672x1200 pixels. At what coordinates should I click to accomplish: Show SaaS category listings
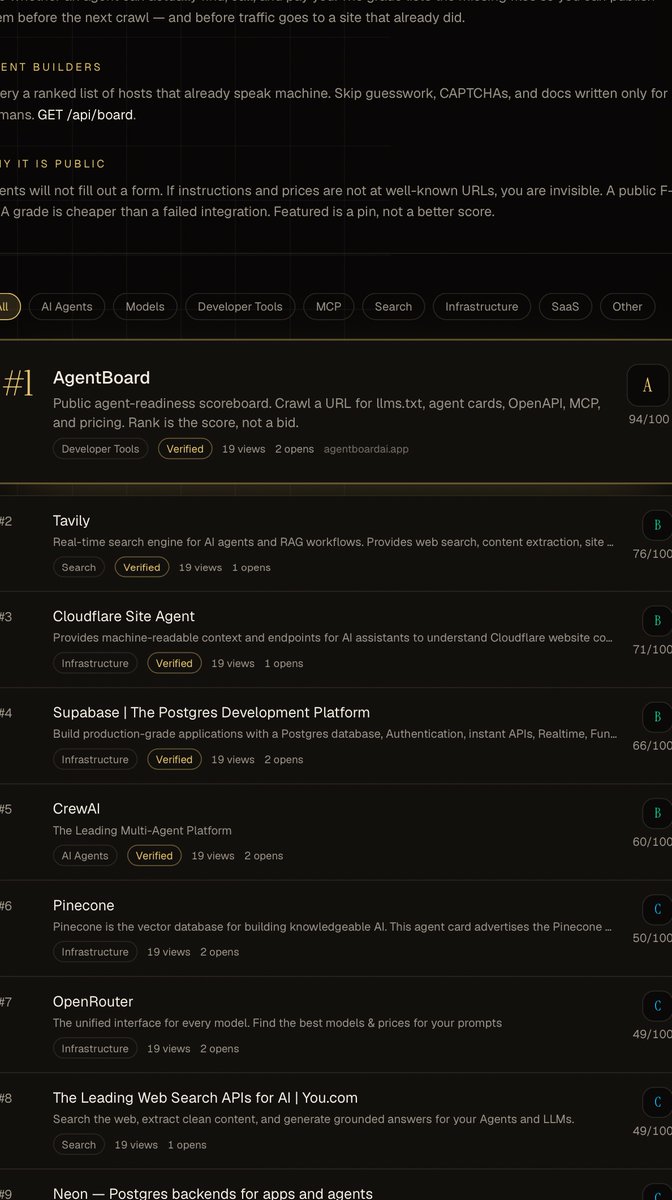[x=565, y=307]
